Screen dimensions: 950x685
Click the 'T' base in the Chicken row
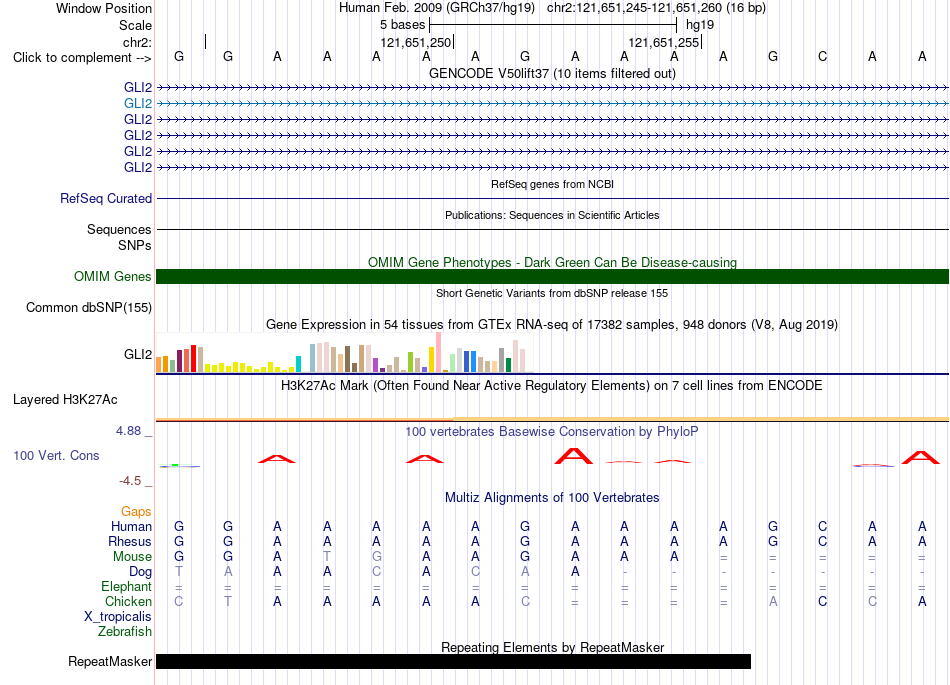tap(228, 601)
